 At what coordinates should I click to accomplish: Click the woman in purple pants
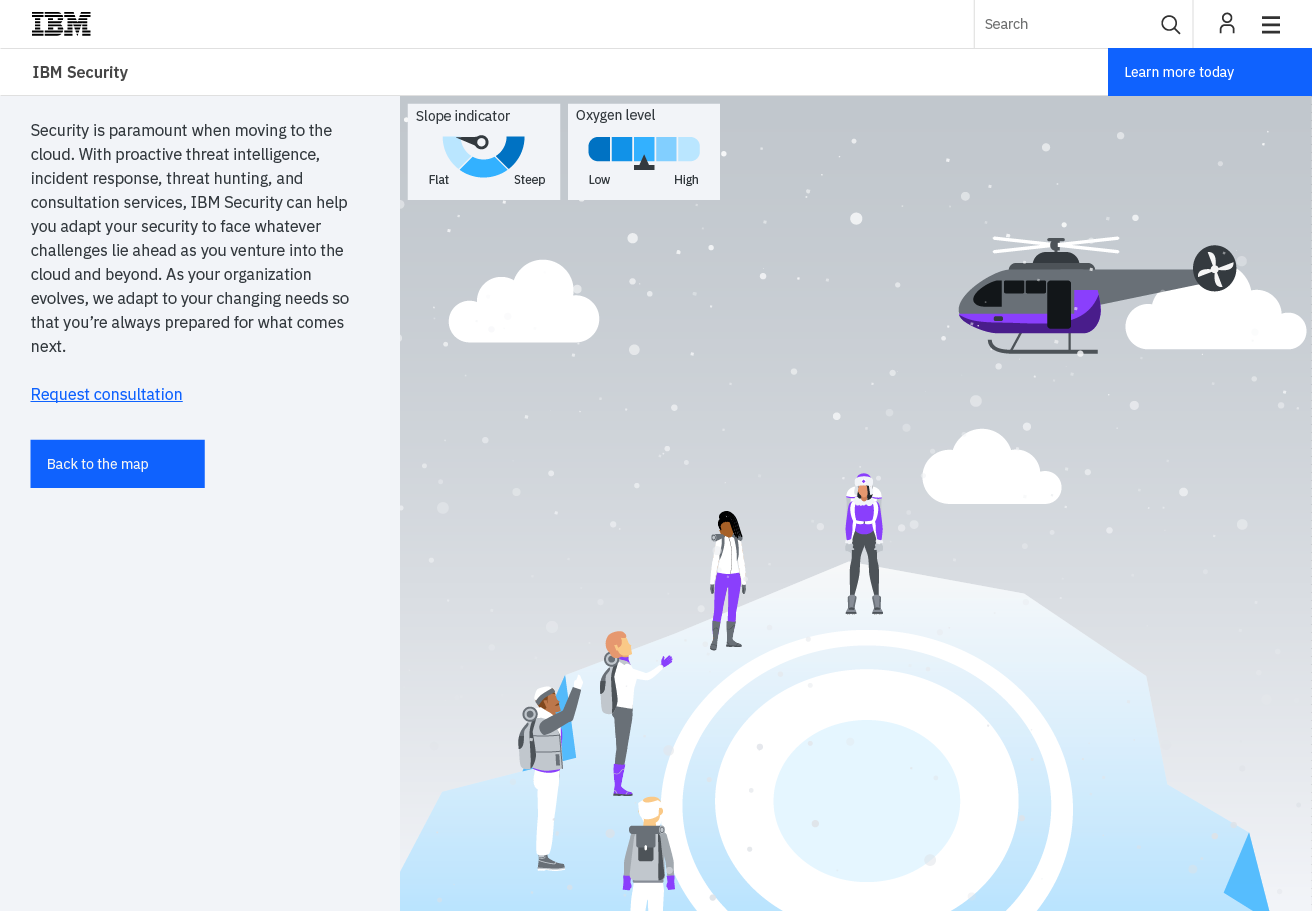(x=728, y=580)
